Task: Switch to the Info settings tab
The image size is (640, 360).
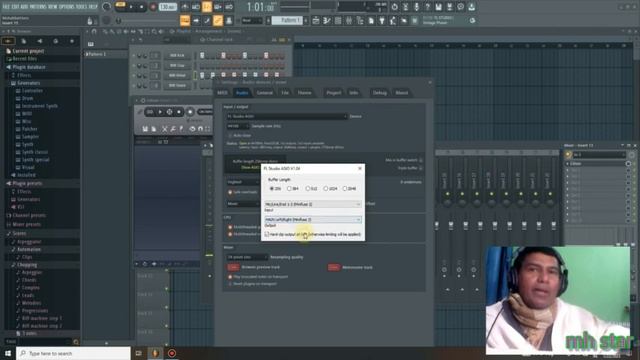Action: [353, 93]
